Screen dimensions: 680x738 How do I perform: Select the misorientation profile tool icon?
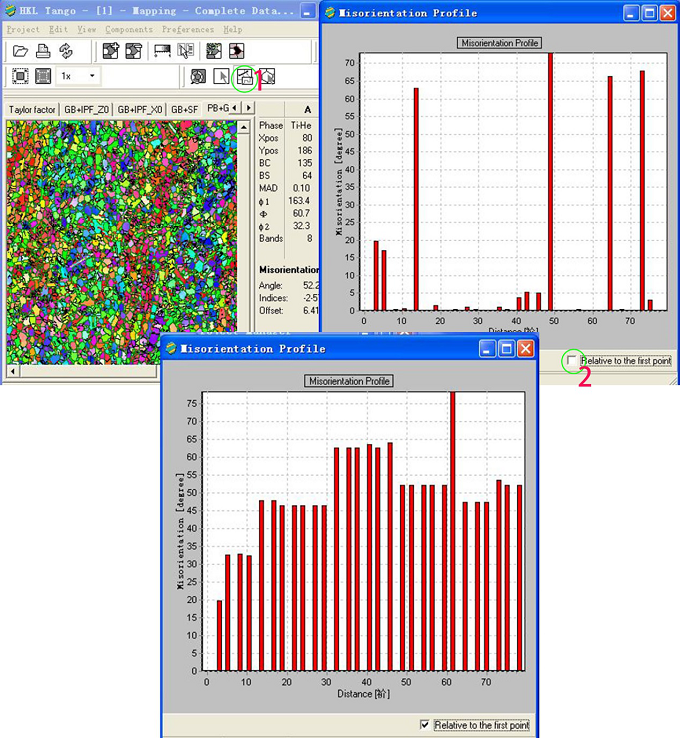point(243,76)
